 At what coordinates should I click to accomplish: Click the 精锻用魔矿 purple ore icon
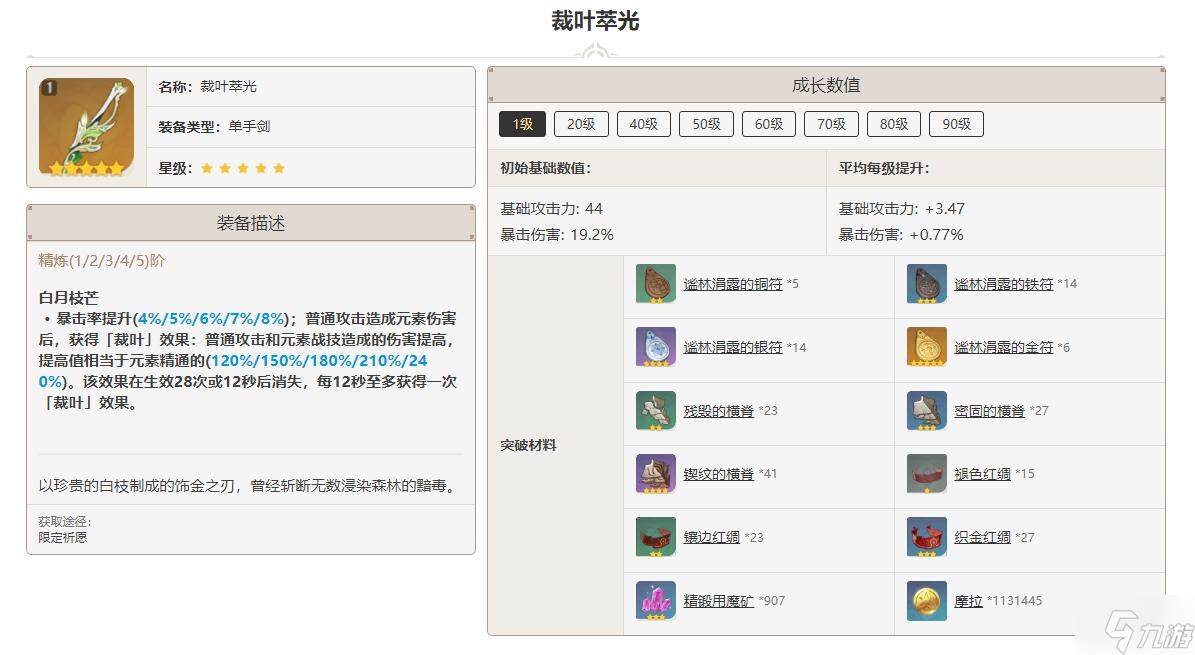click(x=655, y=601)
